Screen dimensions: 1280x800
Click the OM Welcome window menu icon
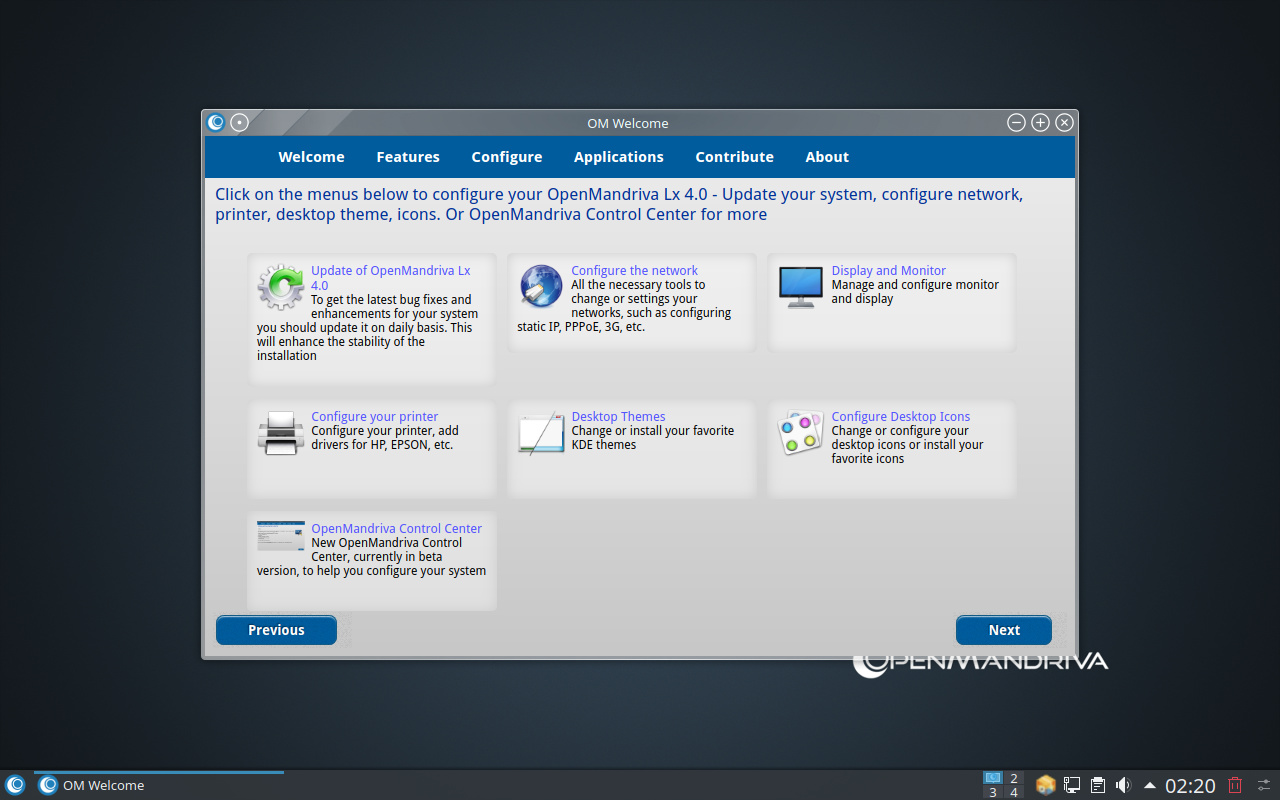(x=216, y=123)
